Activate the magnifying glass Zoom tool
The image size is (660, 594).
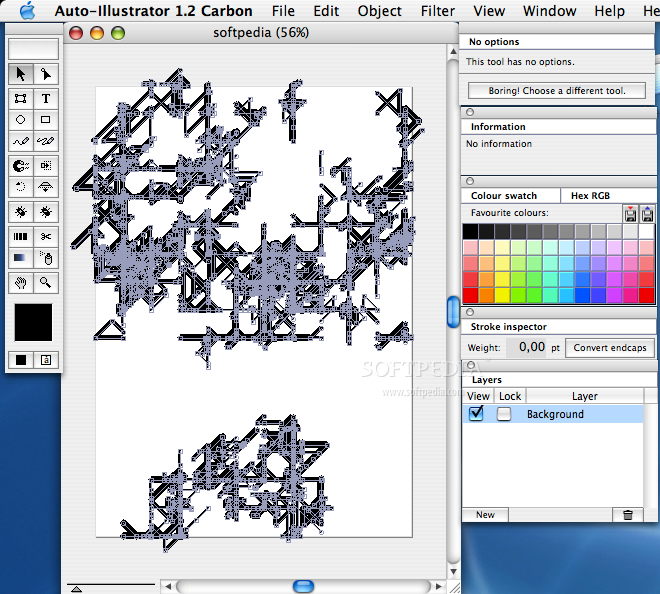pos(46,283)
